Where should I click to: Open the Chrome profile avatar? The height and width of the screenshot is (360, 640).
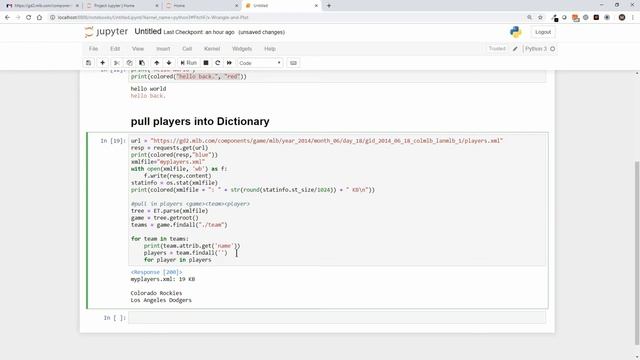[x=622, y=18]
